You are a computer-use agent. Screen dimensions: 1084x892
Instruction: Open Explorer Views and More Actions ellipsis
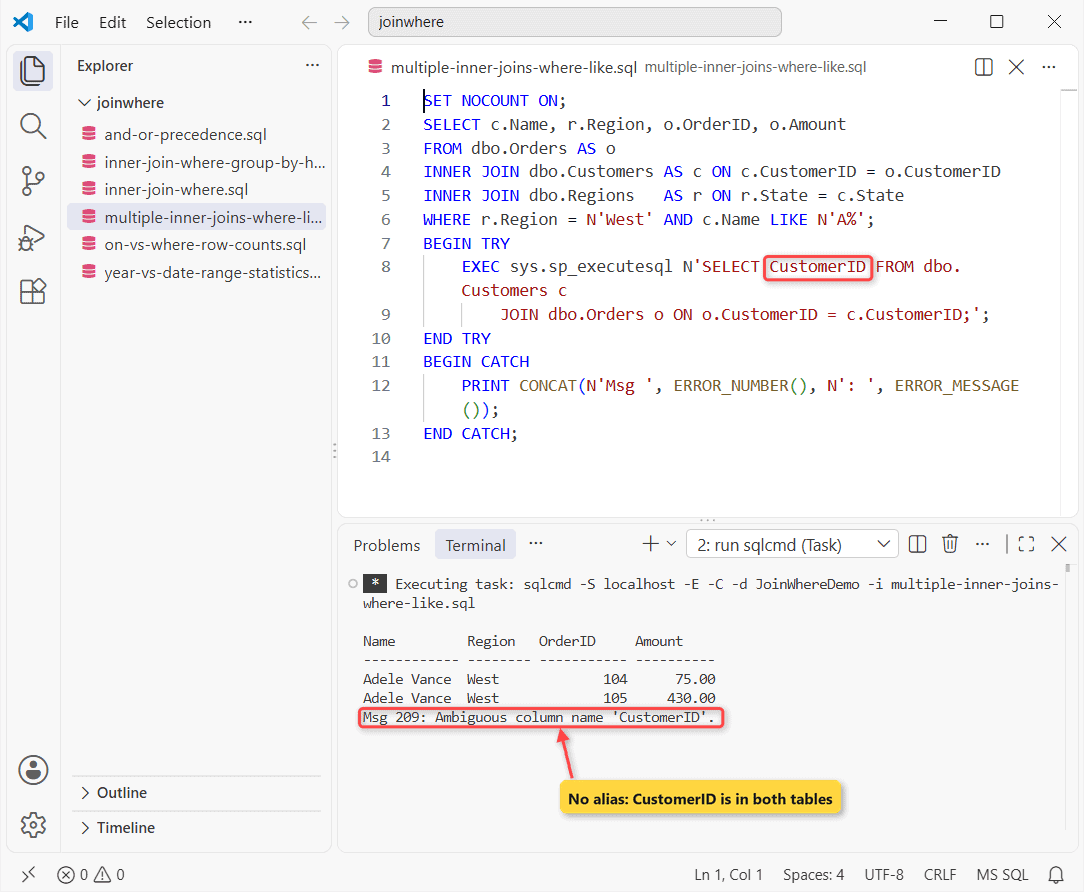(312, 66)
